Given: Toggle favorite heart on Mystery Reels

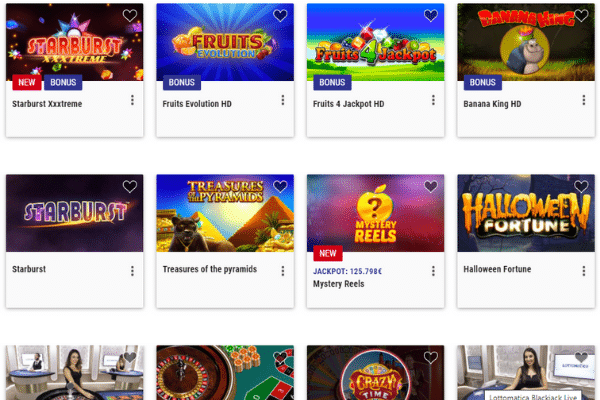Looking at the screenshot, I should [x=431, y=186].
